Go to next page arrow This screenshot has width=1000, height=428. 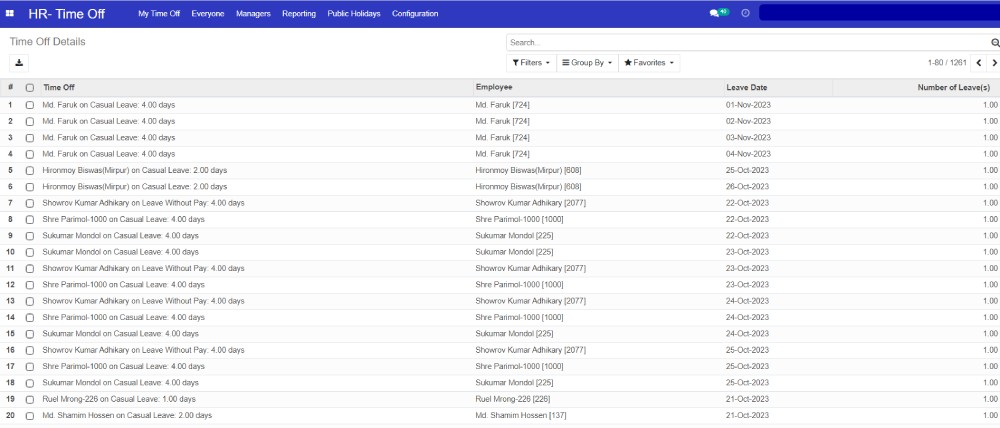(994, 63)
